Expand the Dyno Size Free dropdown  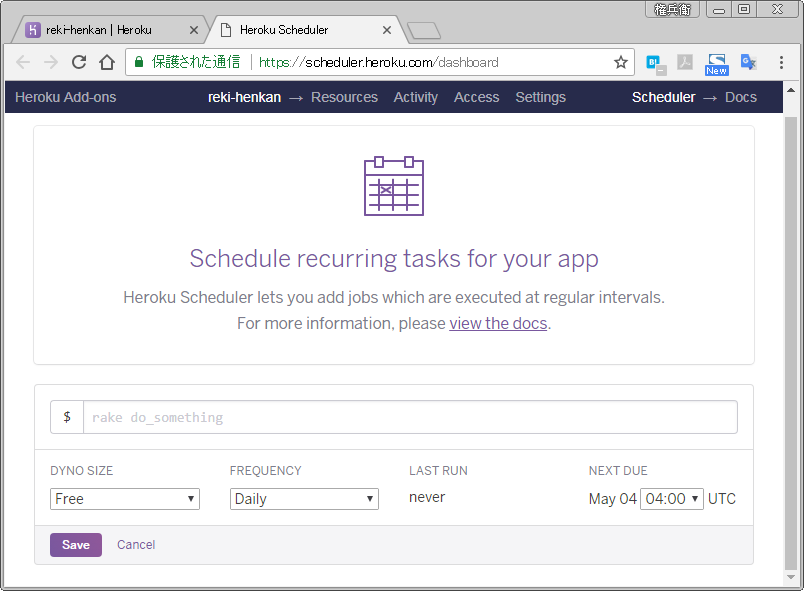click(125, 499)
